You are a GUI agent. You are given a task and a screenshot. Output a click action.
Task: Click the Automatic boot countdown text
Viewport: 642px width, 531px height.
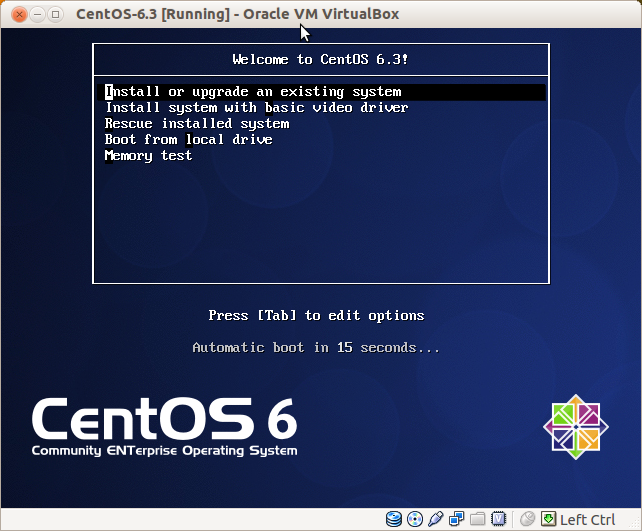coord(316,348)
